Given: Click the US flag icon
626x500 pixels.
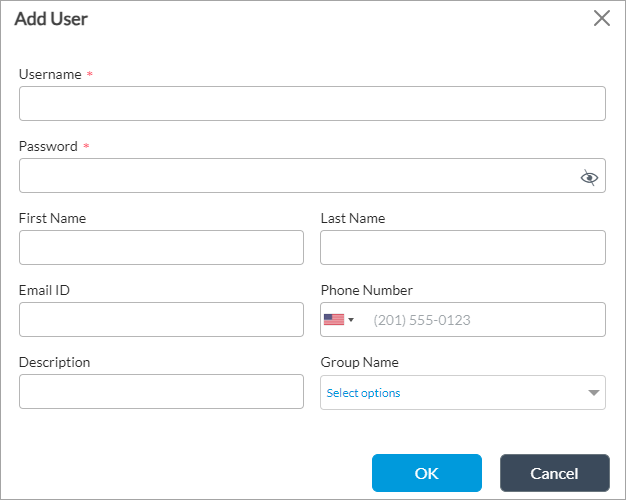Looking at the screenshot, I should (333, 320).
